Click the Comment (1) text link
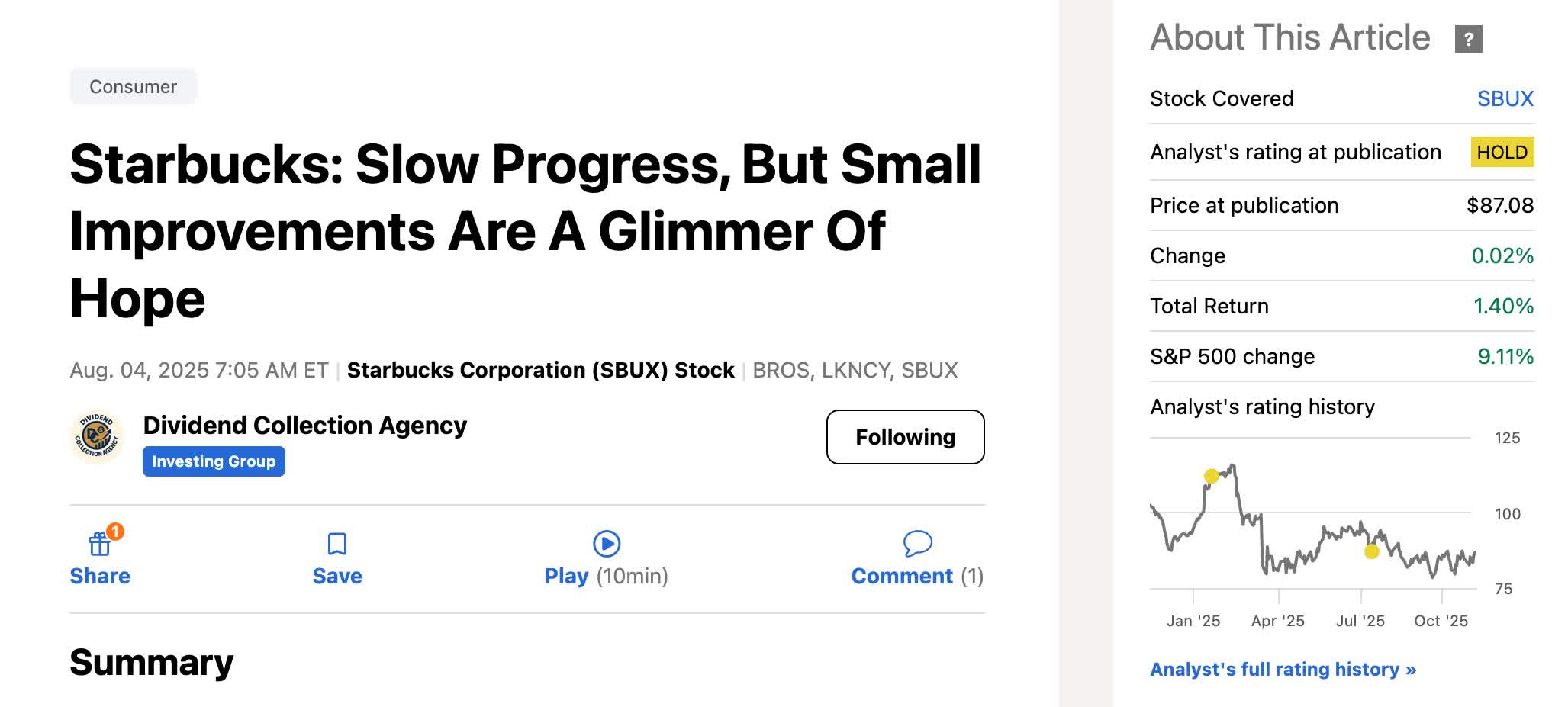This screenshot has width=1568, height=707. coord(916,576)
